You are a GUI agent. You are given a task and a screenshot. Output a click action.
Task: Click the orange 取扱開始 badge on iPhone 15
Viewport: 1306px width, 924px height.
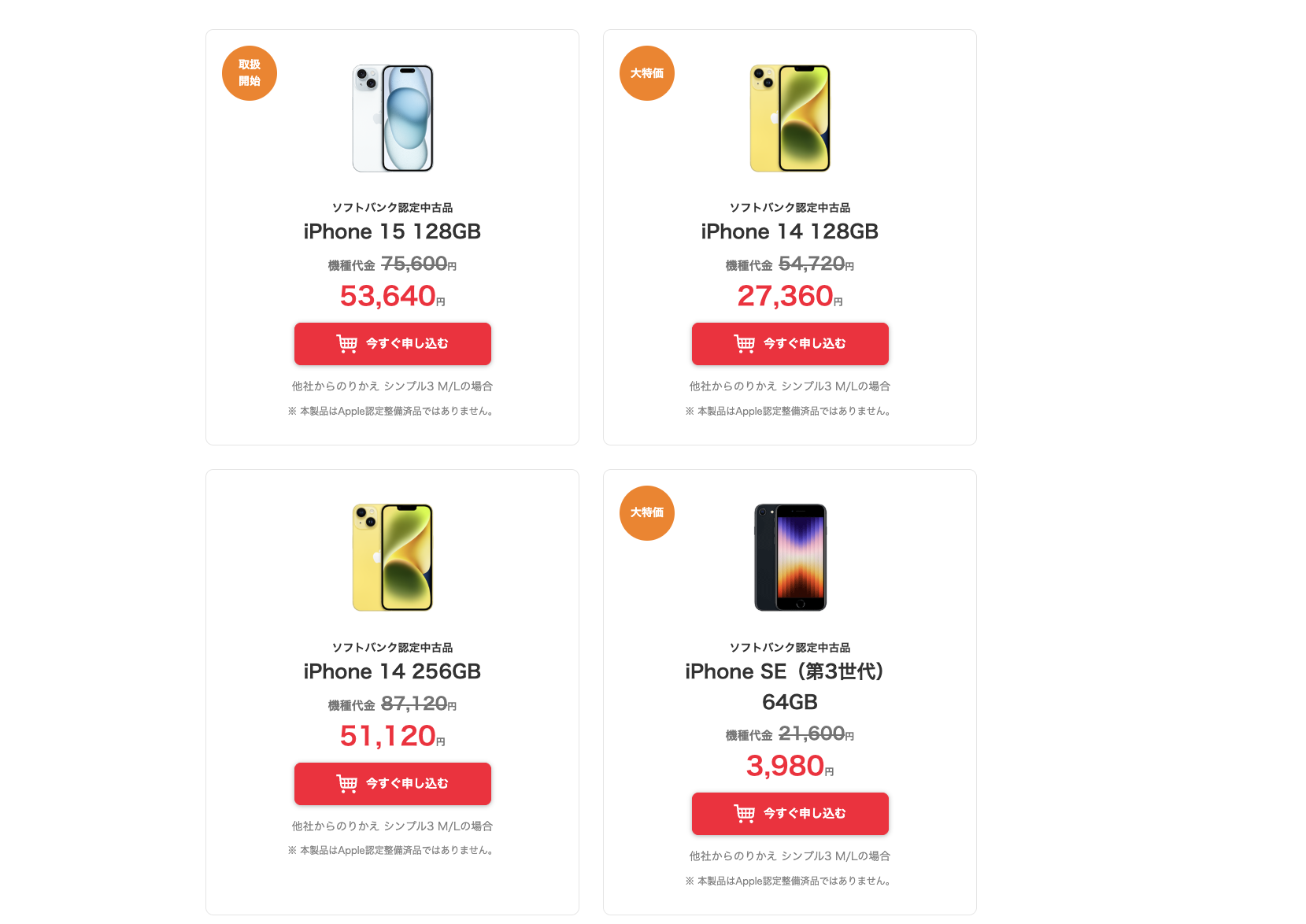250,73
